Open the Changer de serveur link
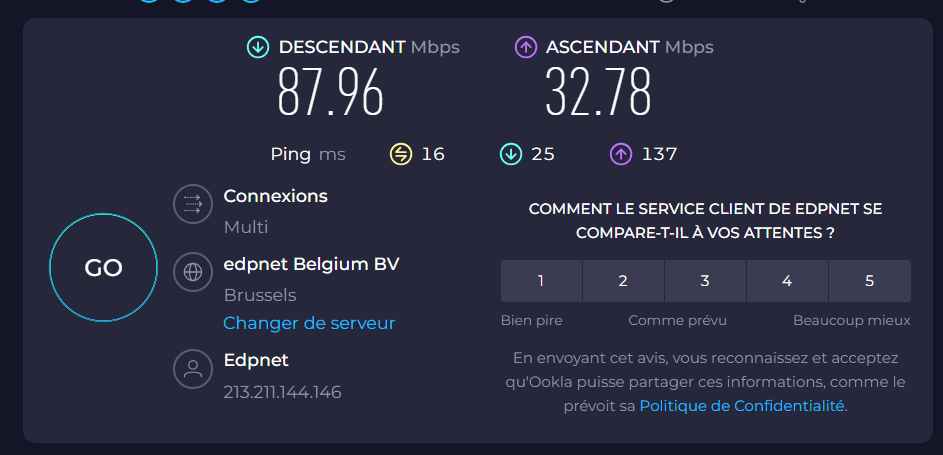 coord(309,323)
